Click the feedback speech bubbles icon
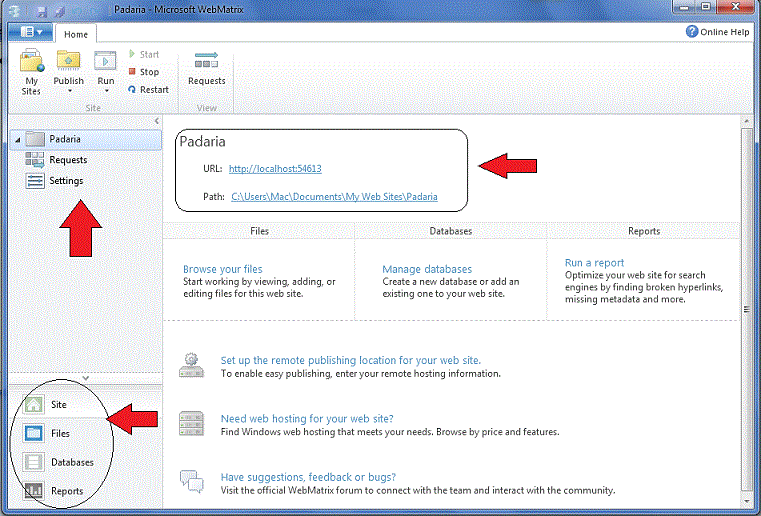 (191, 482)
